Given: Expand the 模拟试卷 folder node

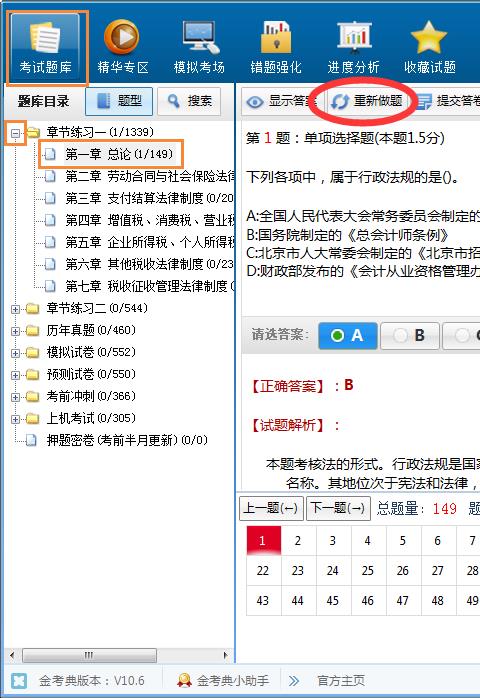Looking at the screenshot, I should (16, 353).
